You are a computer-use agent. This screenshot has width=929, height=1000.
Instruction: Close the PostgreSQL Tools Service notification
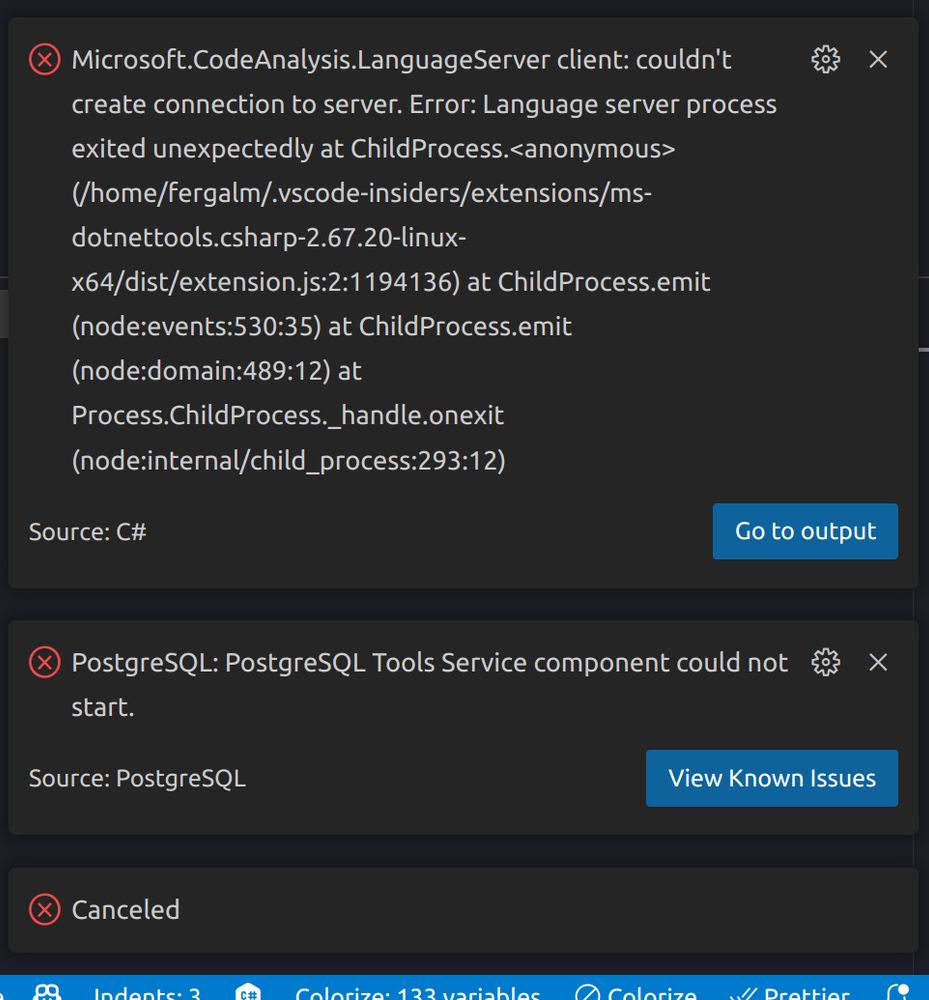click(x=878, y=662)
